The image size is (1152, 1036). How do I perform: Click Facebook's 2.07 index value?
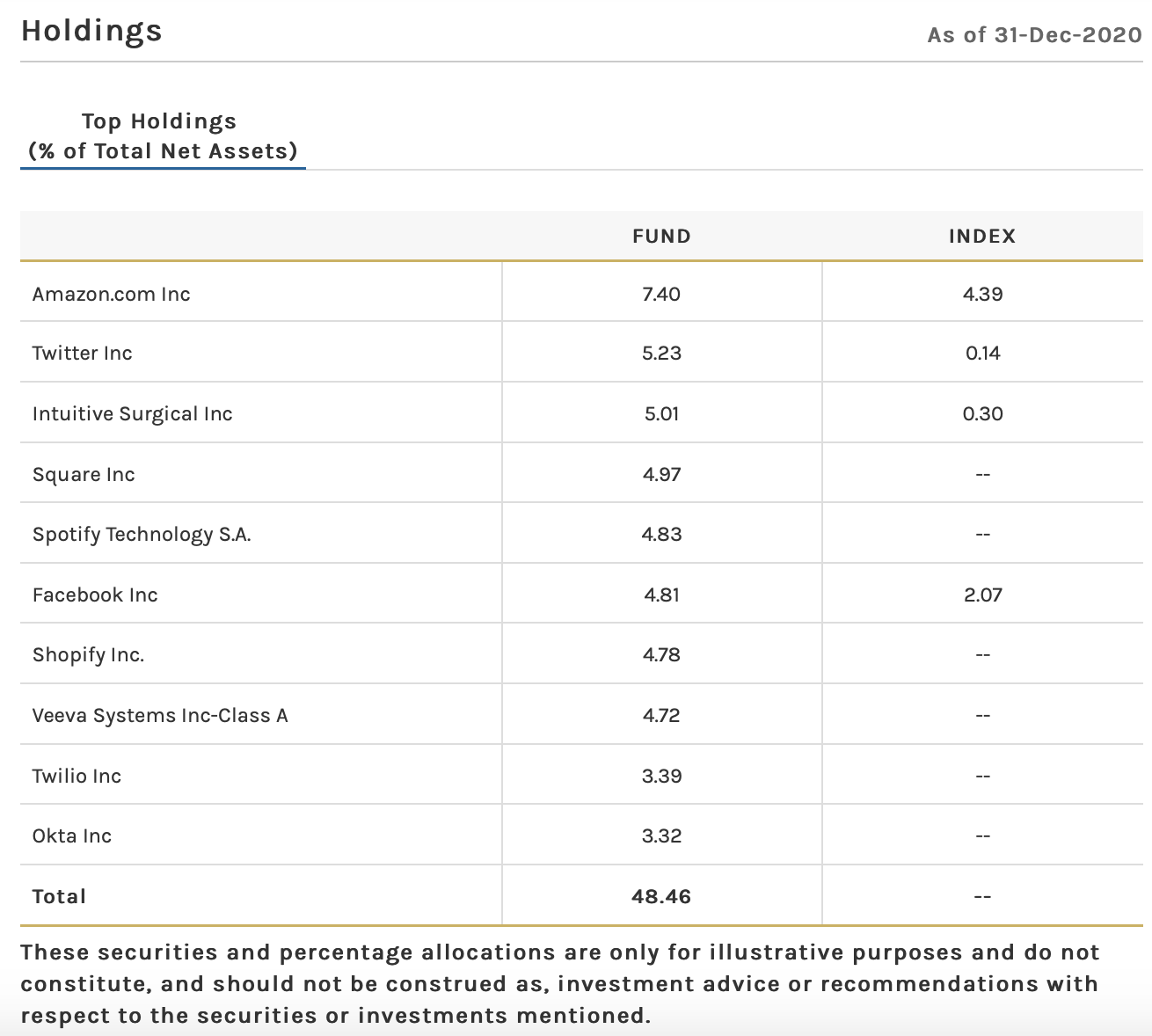click(982, 595)
